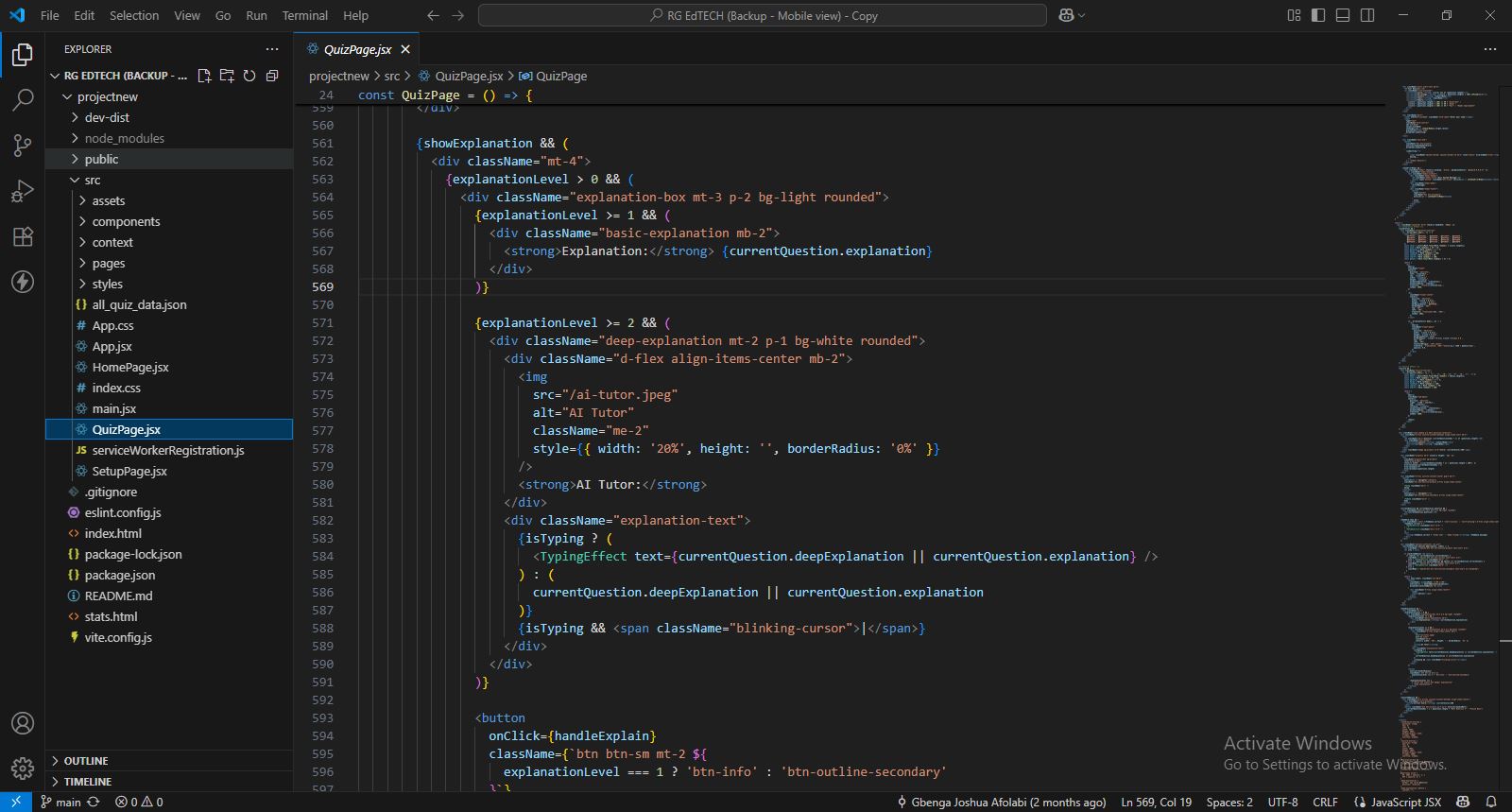Click the New File icon in Explorer
The height and width of the screenshot is (812, 1512).
tap(204, 76)
